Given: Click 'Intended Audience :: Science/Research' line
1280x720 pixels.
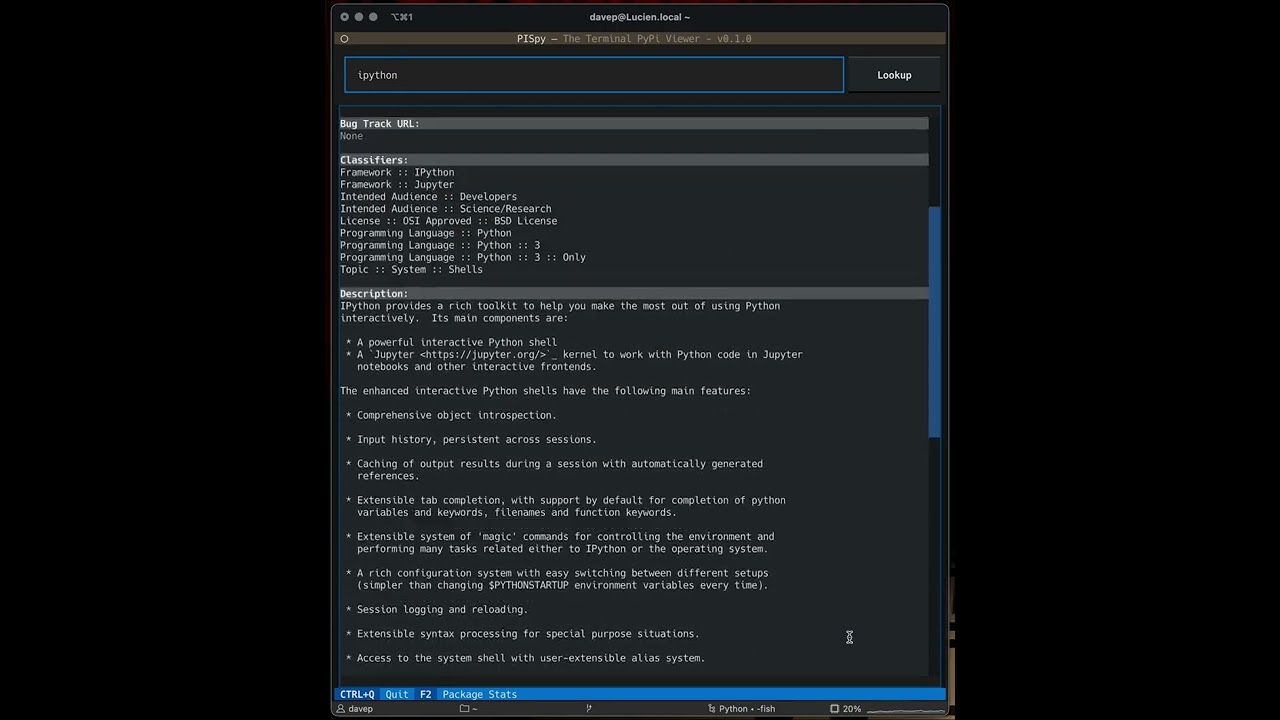Looking at the screenshot, I should [x=445, y=209].
